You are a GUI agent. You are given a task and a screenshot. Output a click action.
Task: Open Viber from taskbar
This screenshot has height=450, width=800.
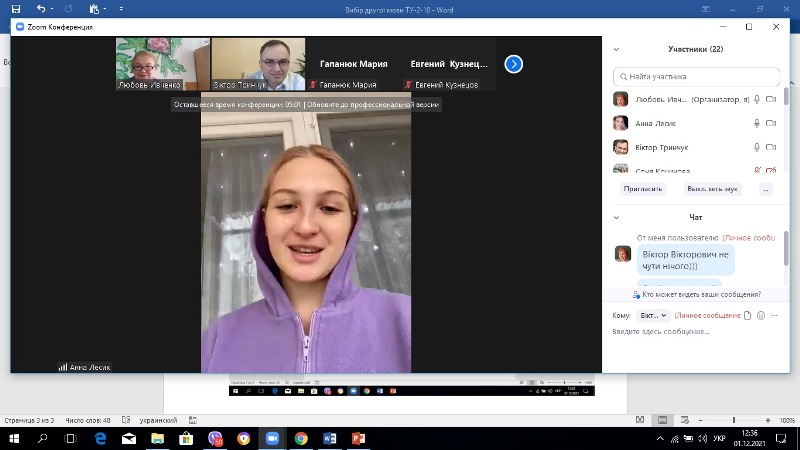pos(215,439)
